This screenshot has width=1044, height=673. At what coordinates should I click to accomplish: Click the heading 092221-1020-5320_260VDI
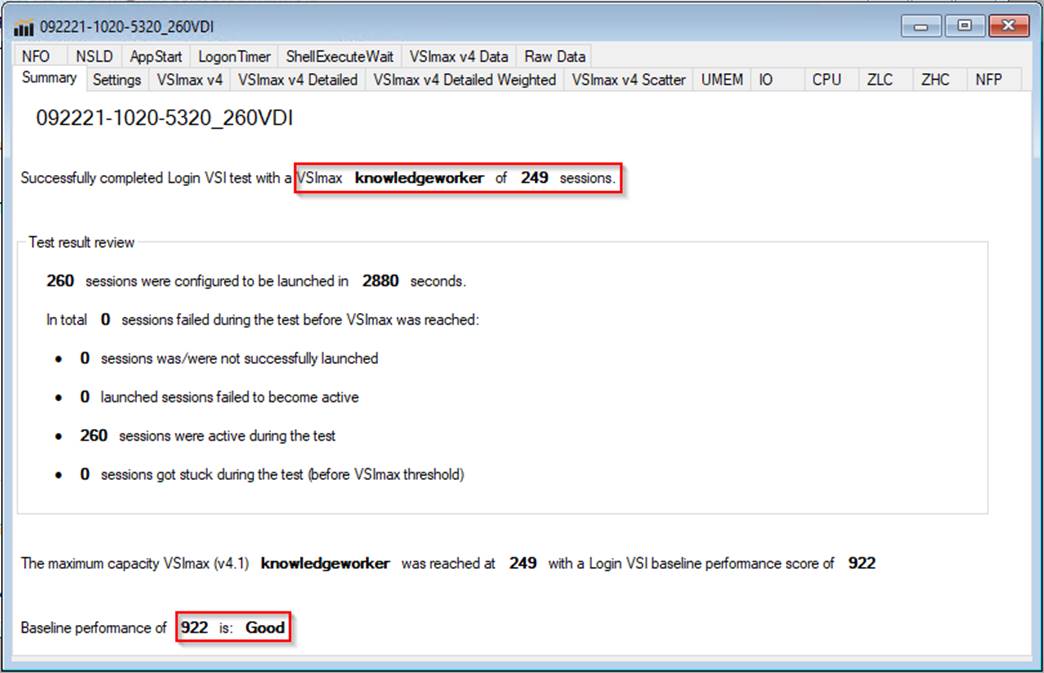164,118
